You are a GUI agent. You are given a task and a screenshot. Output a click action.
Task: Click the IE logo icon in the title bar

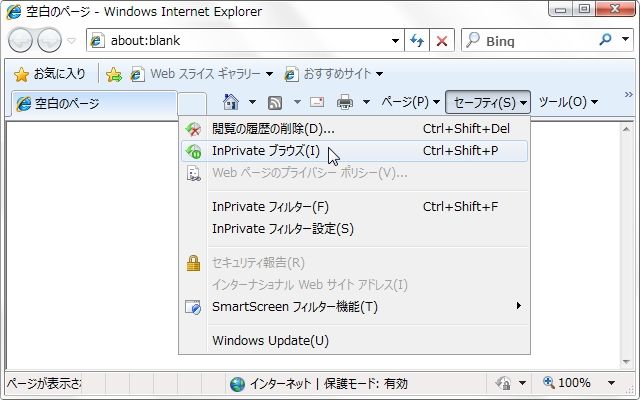[x=14, y=12]
